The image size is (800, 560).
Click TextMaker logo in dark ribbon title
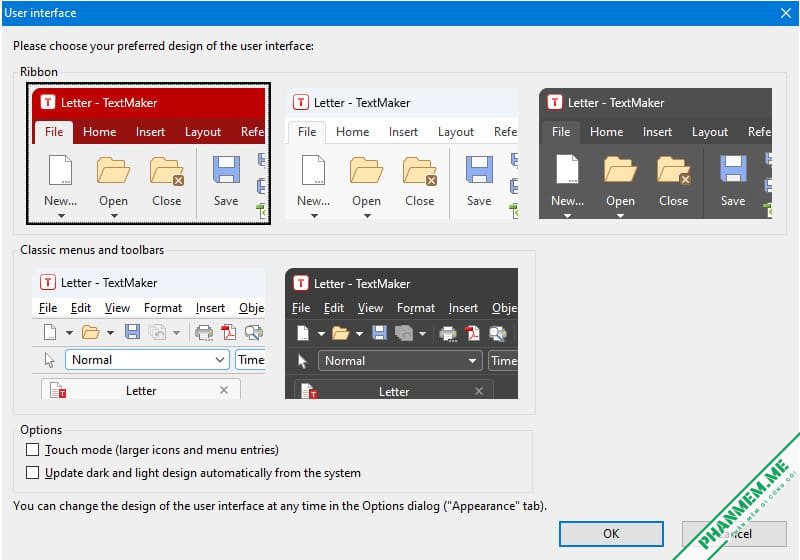click(x=555, y=102)
